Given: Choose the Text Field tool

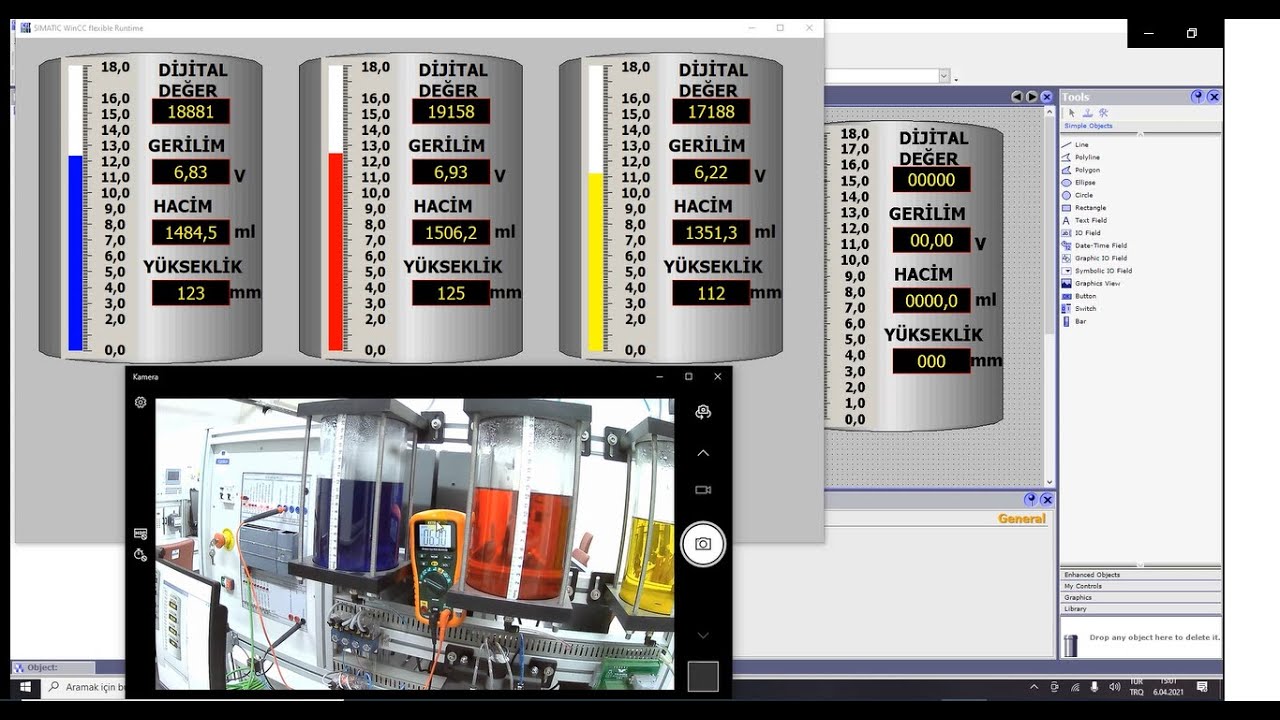Looking at the screenshot, I should [x=1084, y=220].
